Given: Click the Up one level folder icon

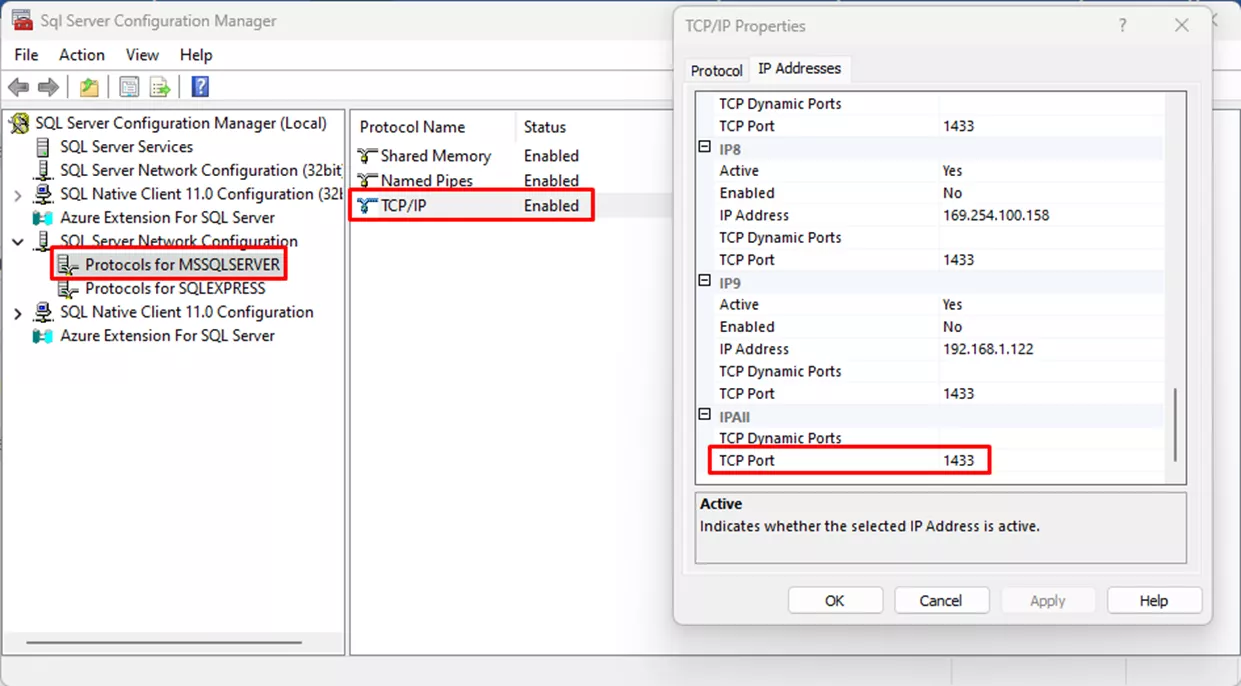Looking at the screenshot, I should coord(89,87).
